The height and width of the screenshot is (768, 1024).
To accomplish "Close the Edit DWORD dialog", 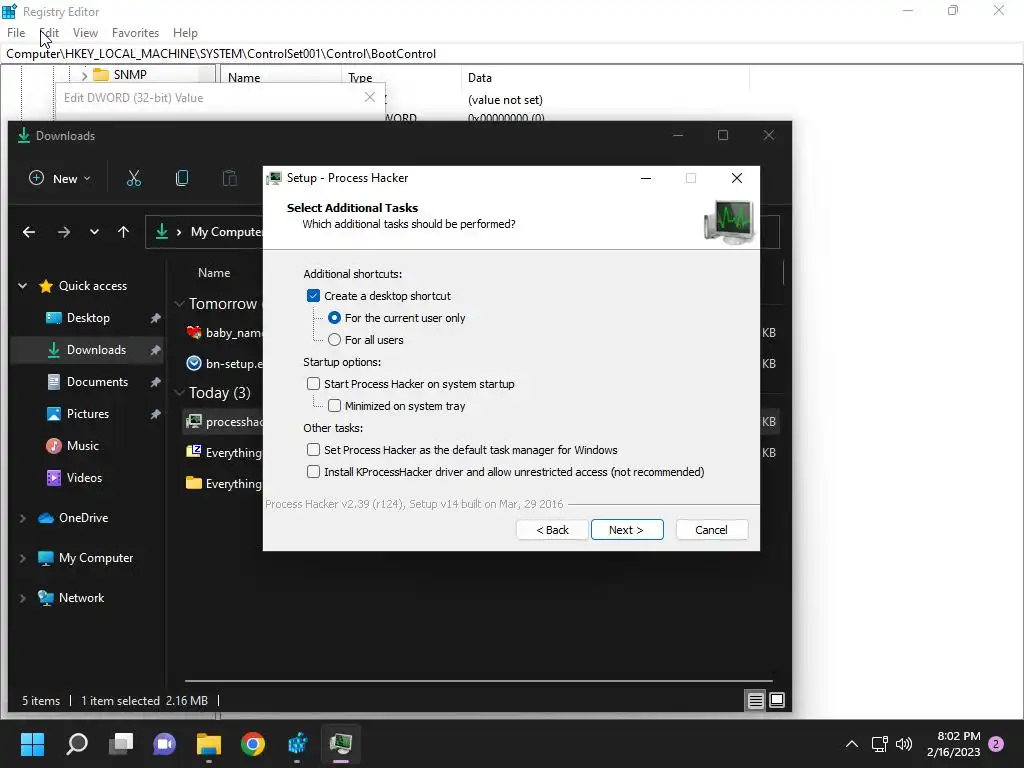I will point(370,97).
